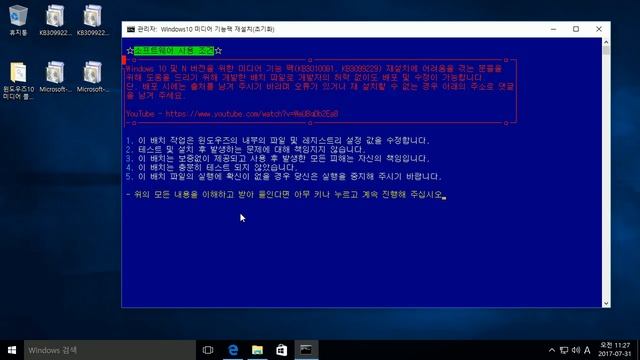Screen dimensions: 640x360
Task: Open File Explorer from taskbar
Action: point(257,350)
